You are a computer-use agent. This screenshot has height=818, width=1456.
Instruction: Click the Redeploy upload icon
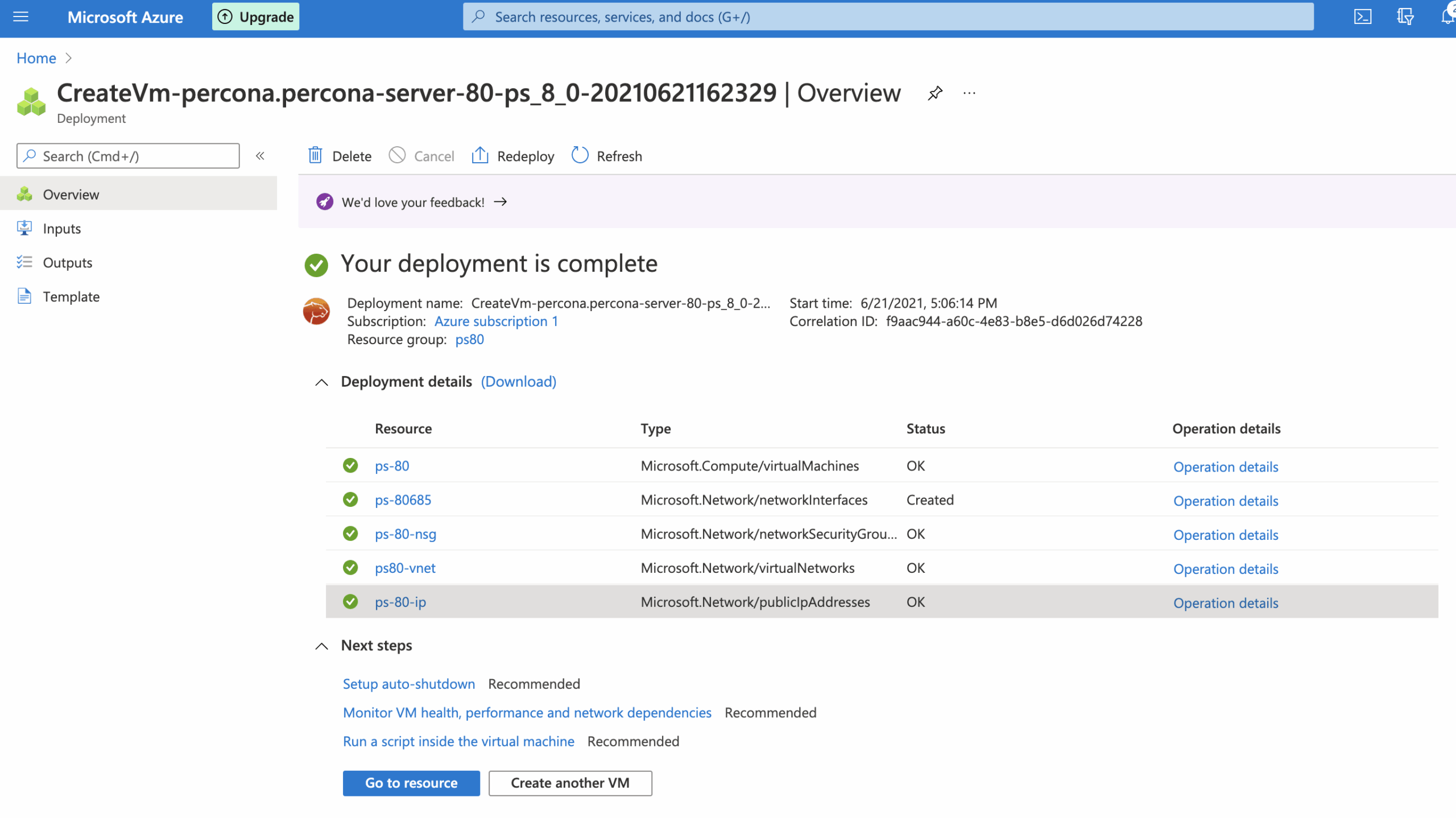(x=480, y=155)
